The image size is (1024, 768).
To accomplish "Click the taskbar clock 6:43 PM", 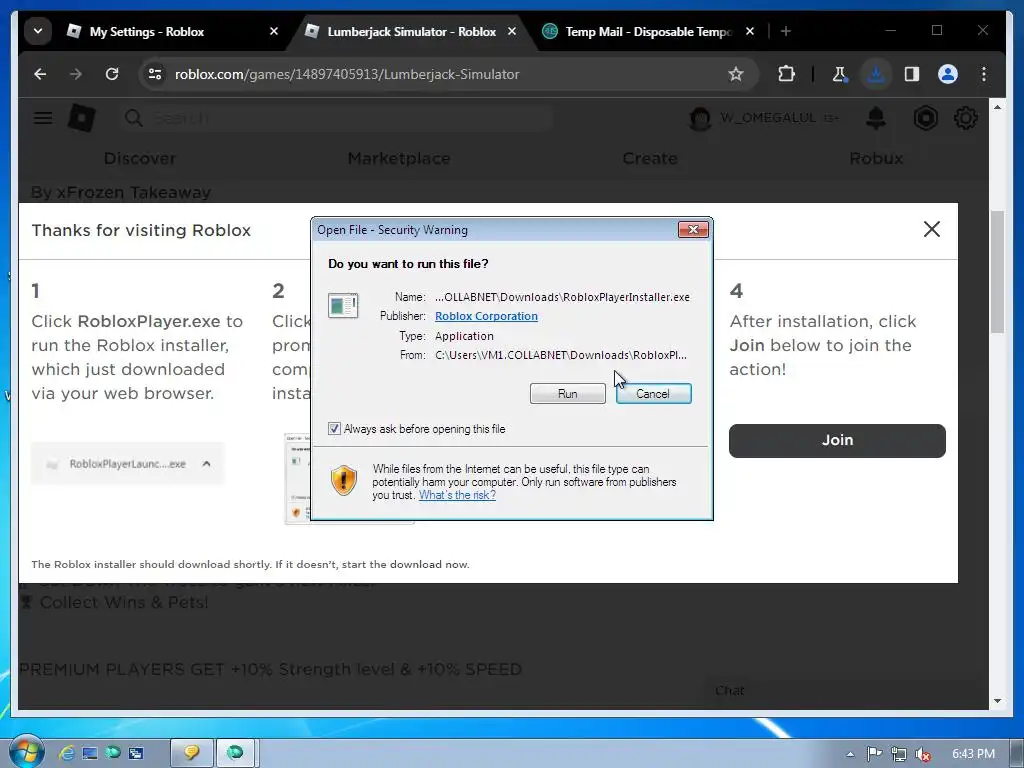I will tap(973, 754).
